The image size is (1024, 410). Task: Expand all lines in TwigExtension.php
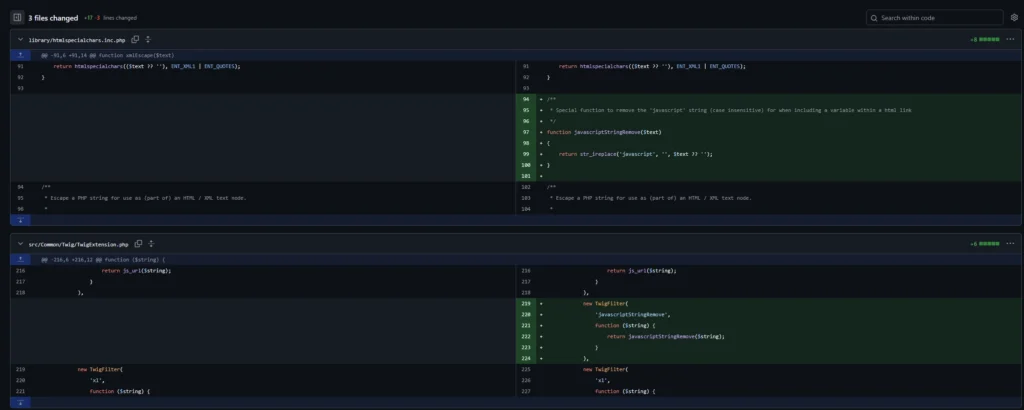[x=152, y=244]
